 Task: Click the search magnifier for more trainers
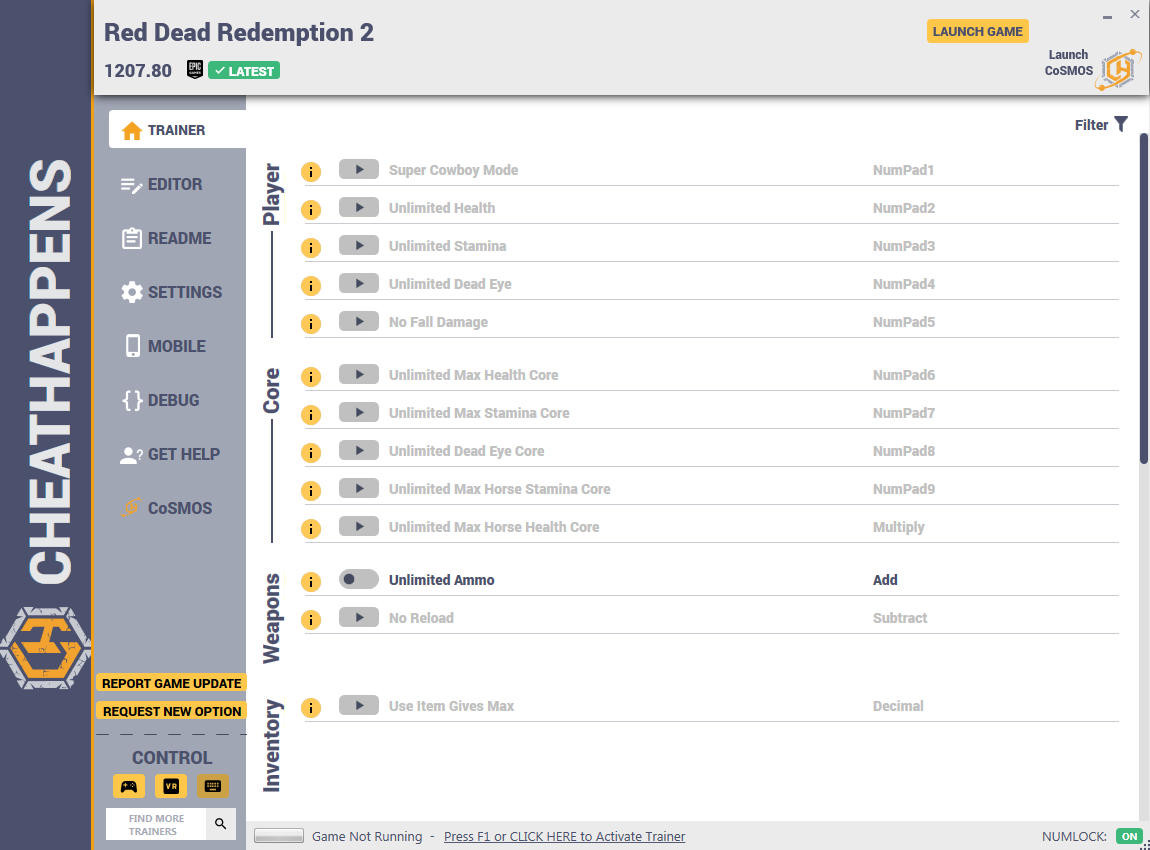pos(220,824)
